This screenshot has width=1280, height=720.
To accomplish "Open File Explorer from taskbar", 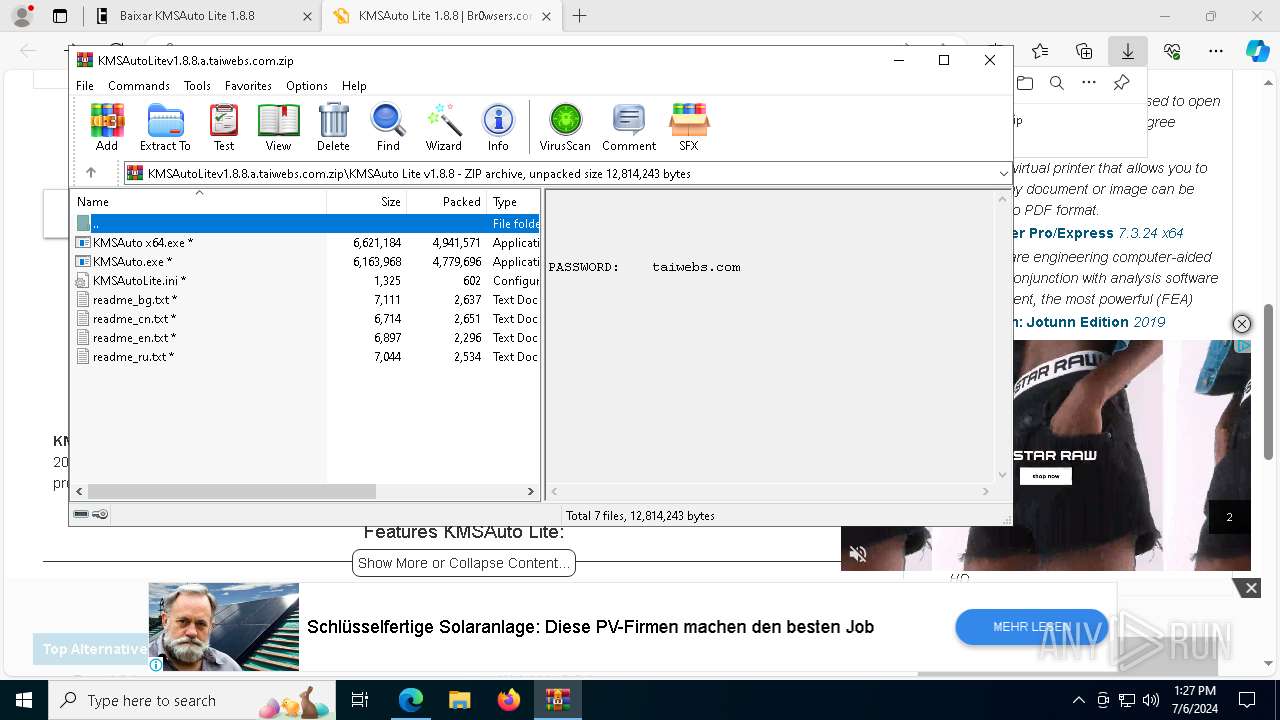I will pos(459,700).
